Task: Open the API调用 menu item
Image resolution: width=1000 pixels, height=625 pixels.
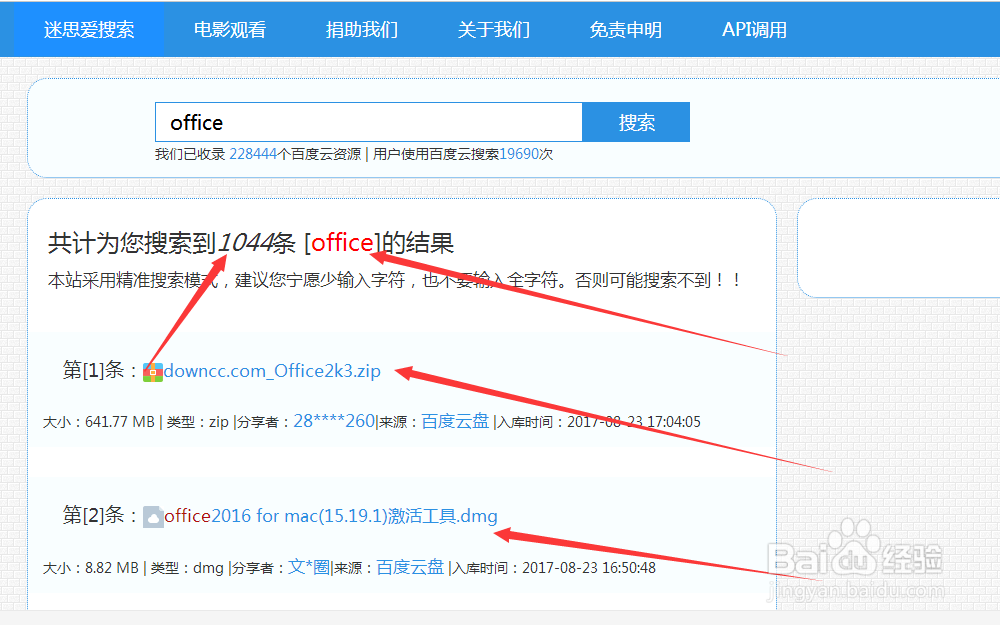Action: [x=754, y=29]
